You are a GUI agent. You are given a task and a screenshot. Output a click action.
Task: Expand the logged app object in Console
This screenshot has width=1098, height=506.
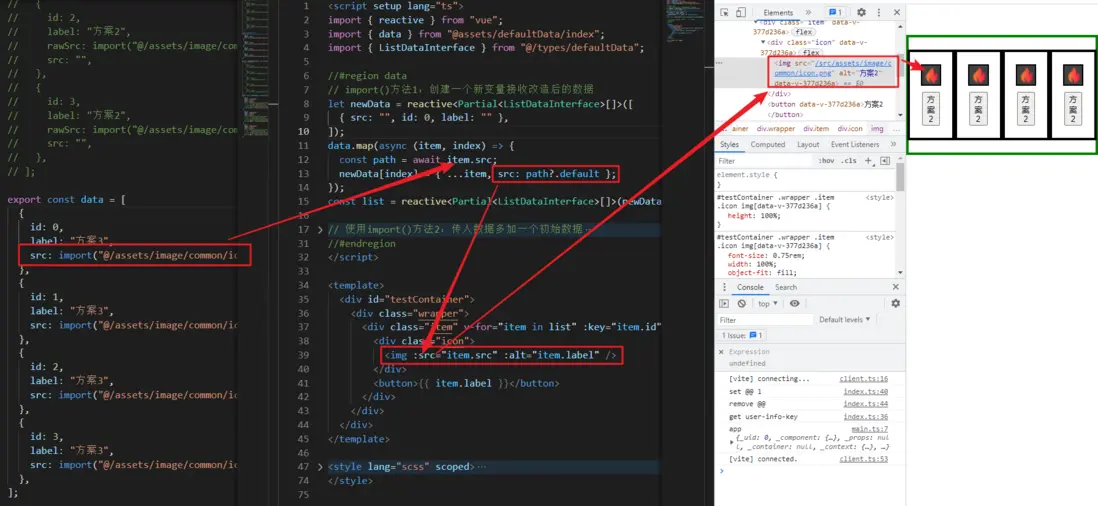coord(732,442)
